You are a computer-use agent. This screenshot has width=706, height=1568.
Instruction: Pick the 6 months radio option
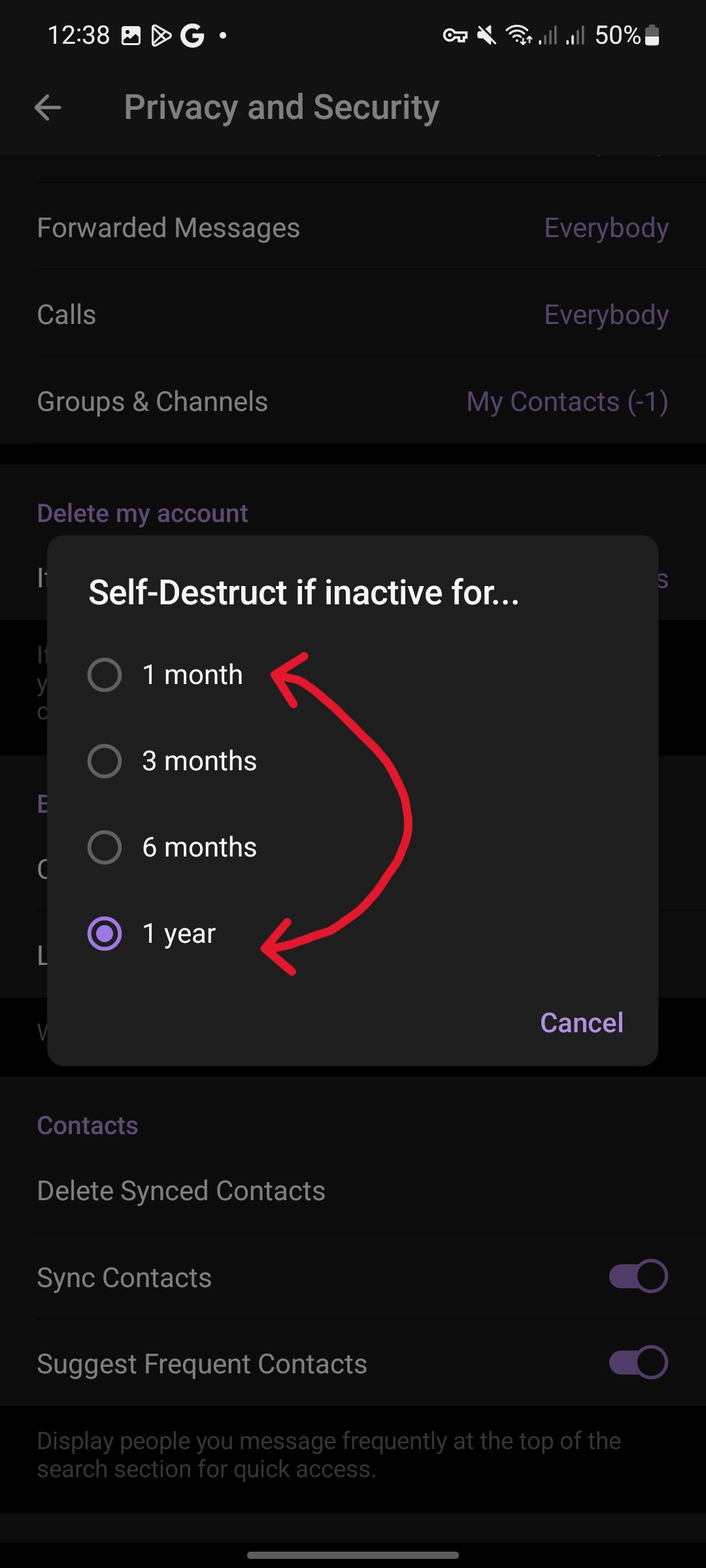click(x=105, y=847)
